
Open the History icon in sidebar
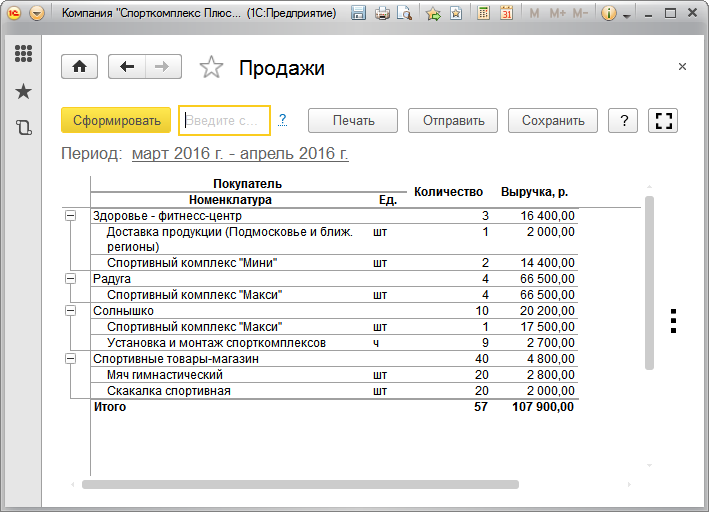coord(23,127)
